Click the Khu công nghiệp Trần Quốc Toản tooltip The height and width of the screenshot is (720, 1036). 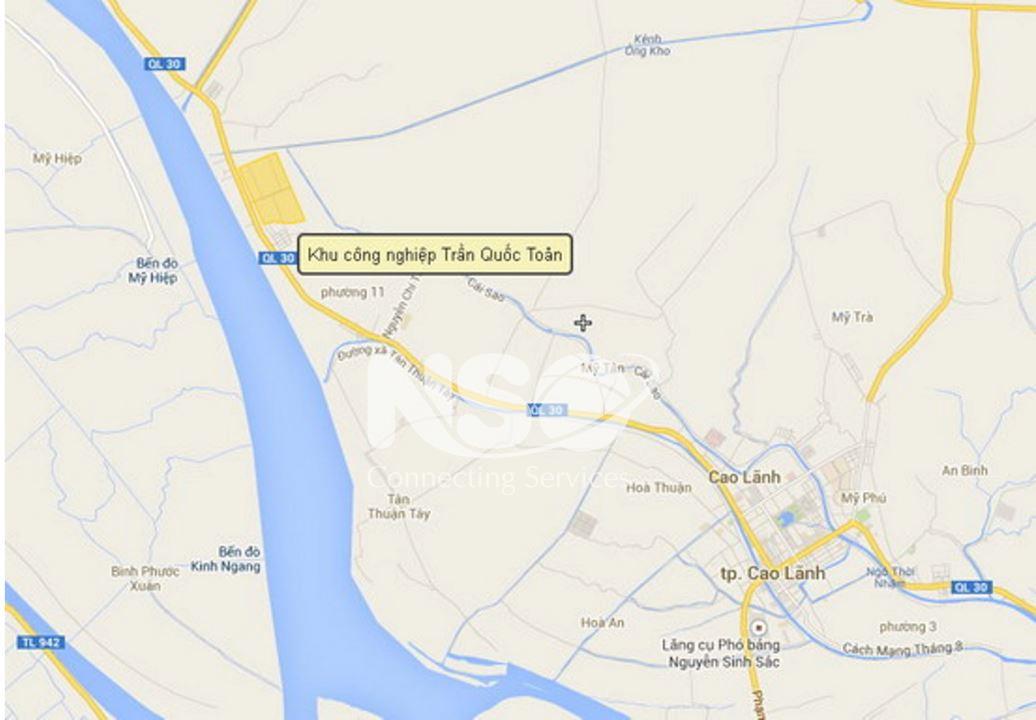coord(435,254)
